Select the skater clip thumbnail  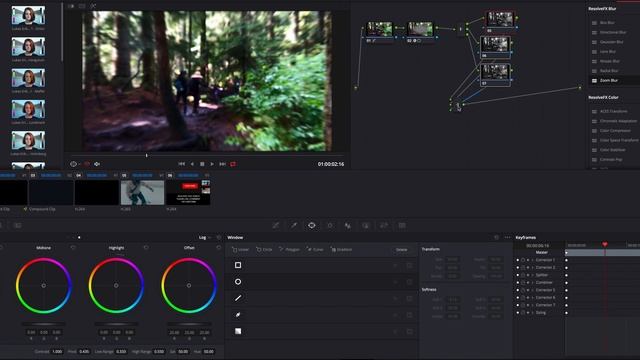coord(142,193)
